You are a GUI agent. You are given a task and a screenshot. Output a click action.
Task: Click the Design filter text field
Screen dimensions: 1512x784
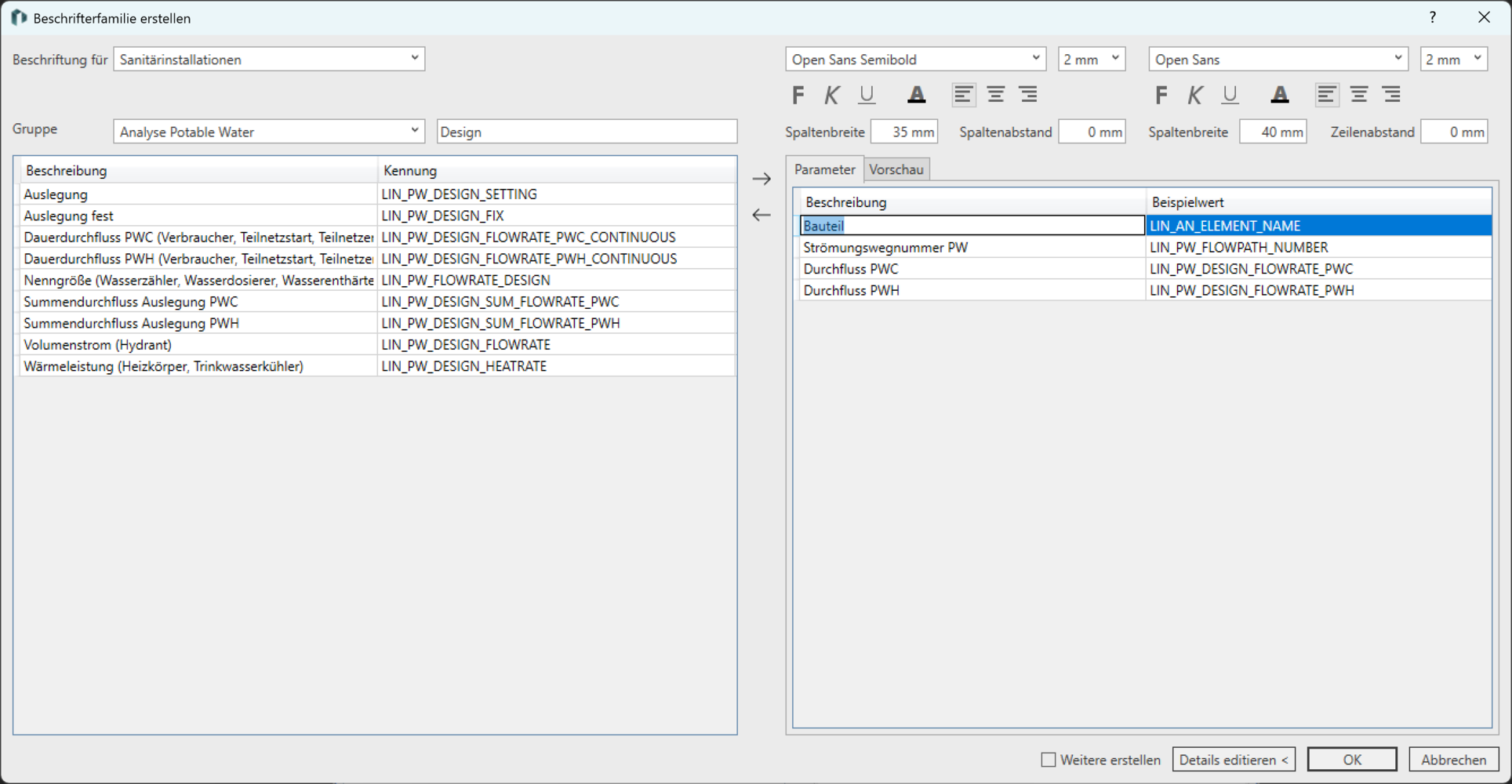(587, 132)
